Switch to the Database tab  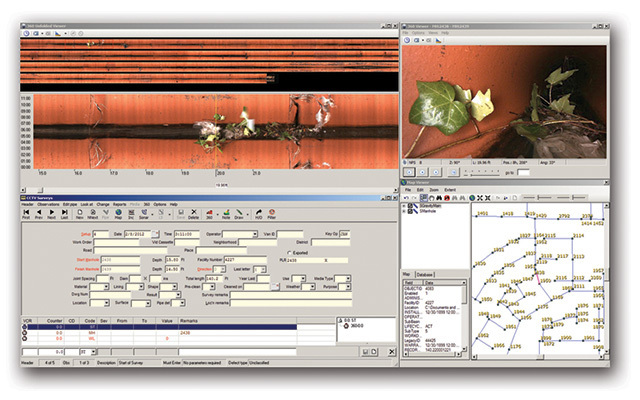[426, 272]
